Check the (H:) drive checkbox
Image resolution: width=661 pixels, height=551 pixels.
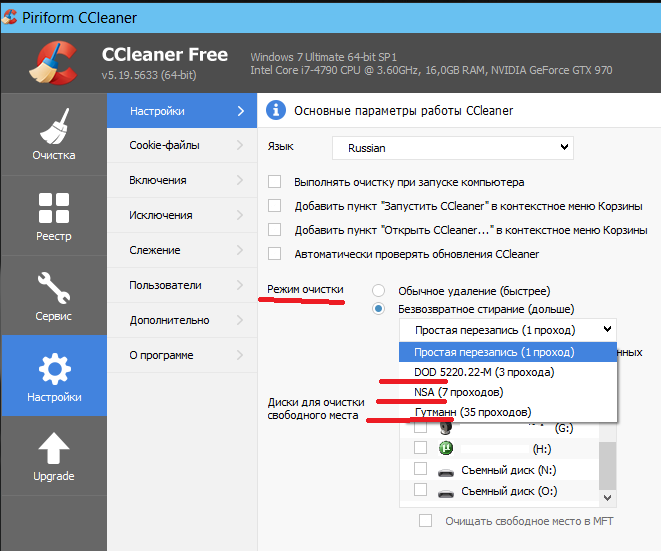(x=420, y=447)
